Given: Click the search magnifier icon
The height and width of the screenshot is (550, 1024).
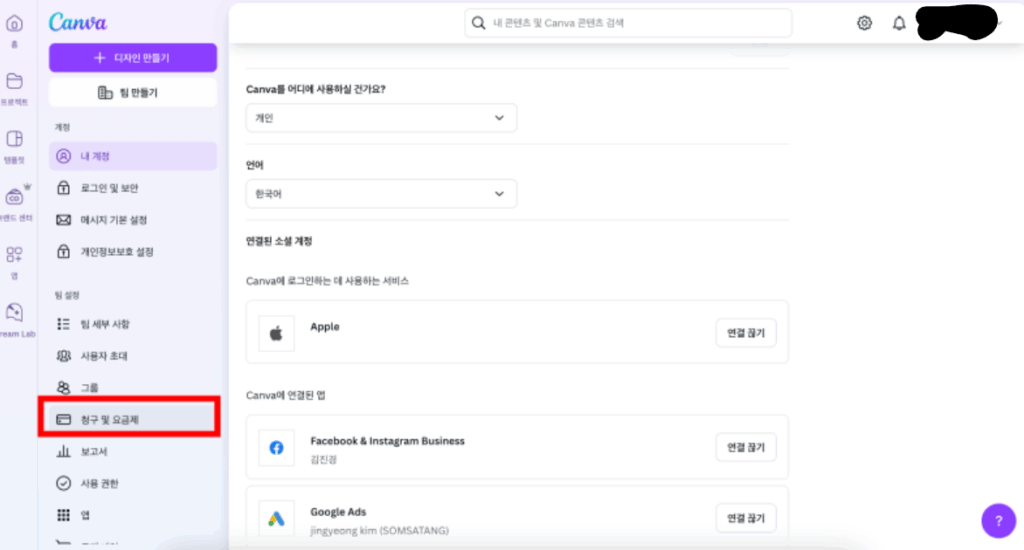Looking at the screenshot, I should [x=479, y=23].
